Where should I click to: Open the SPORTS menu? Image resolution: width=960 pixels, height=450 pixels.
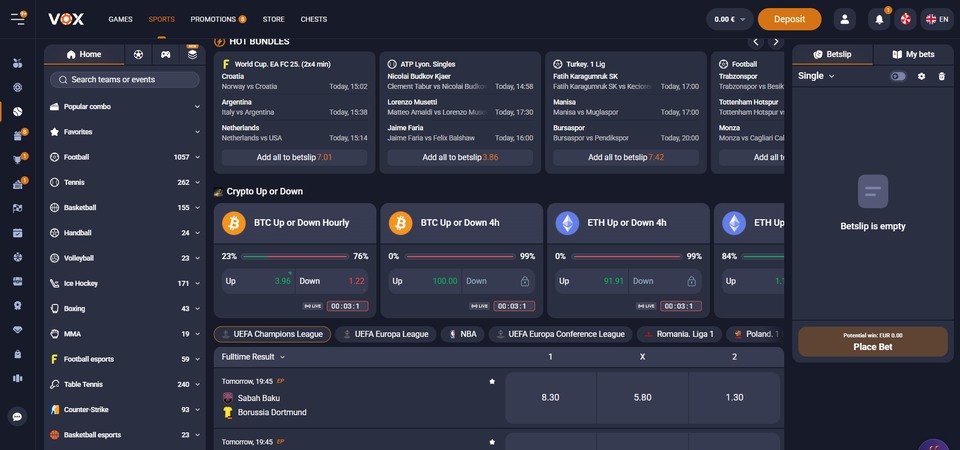[162, 19]
